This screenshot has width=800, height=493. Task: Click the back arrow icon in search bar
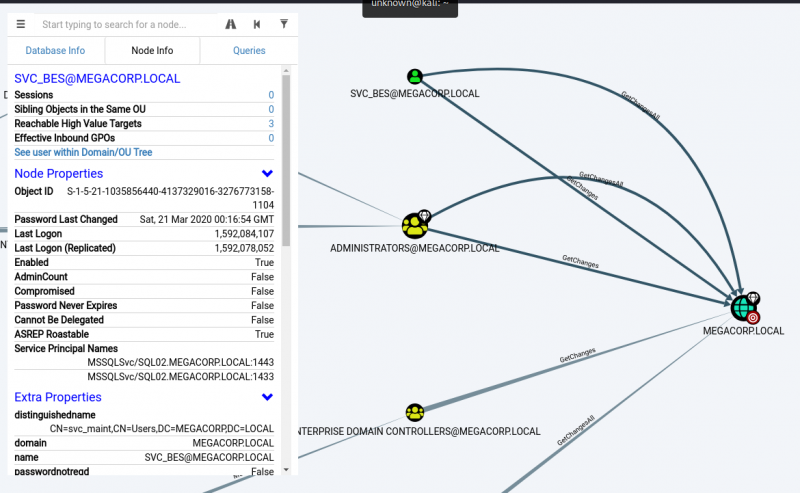(x=257, y=24)
